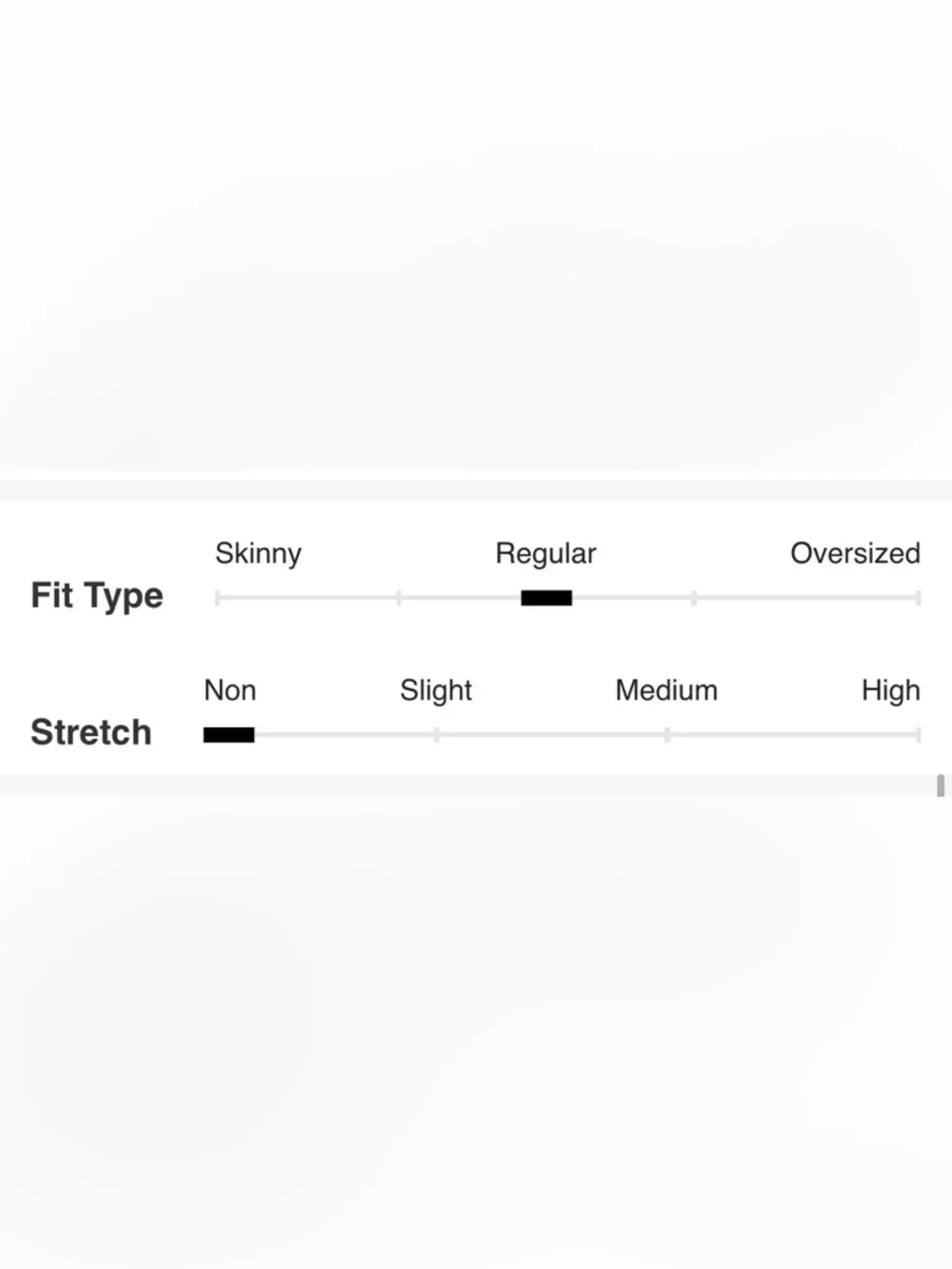Screen dimensions: 952x1269
Task: Select the Skinny fit label
Action: tap(258, 553)
